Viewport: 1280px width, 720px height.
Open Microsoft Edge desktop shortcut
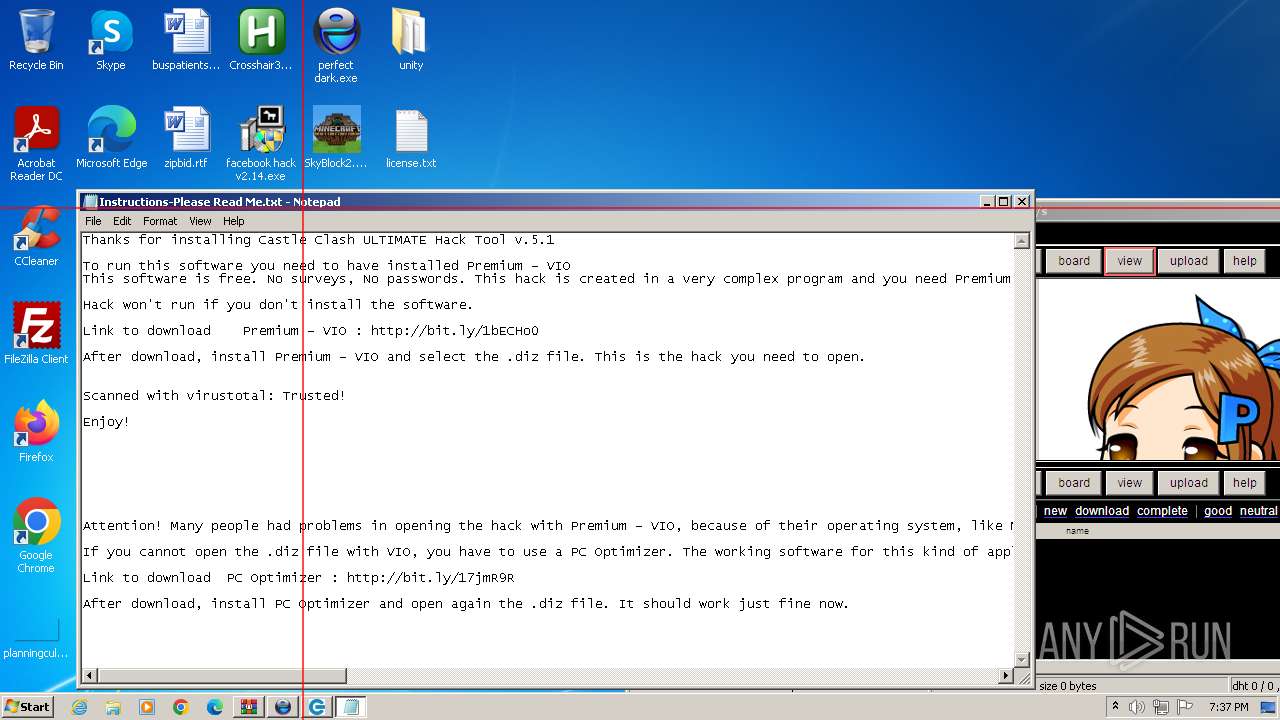tap(111, 138)
